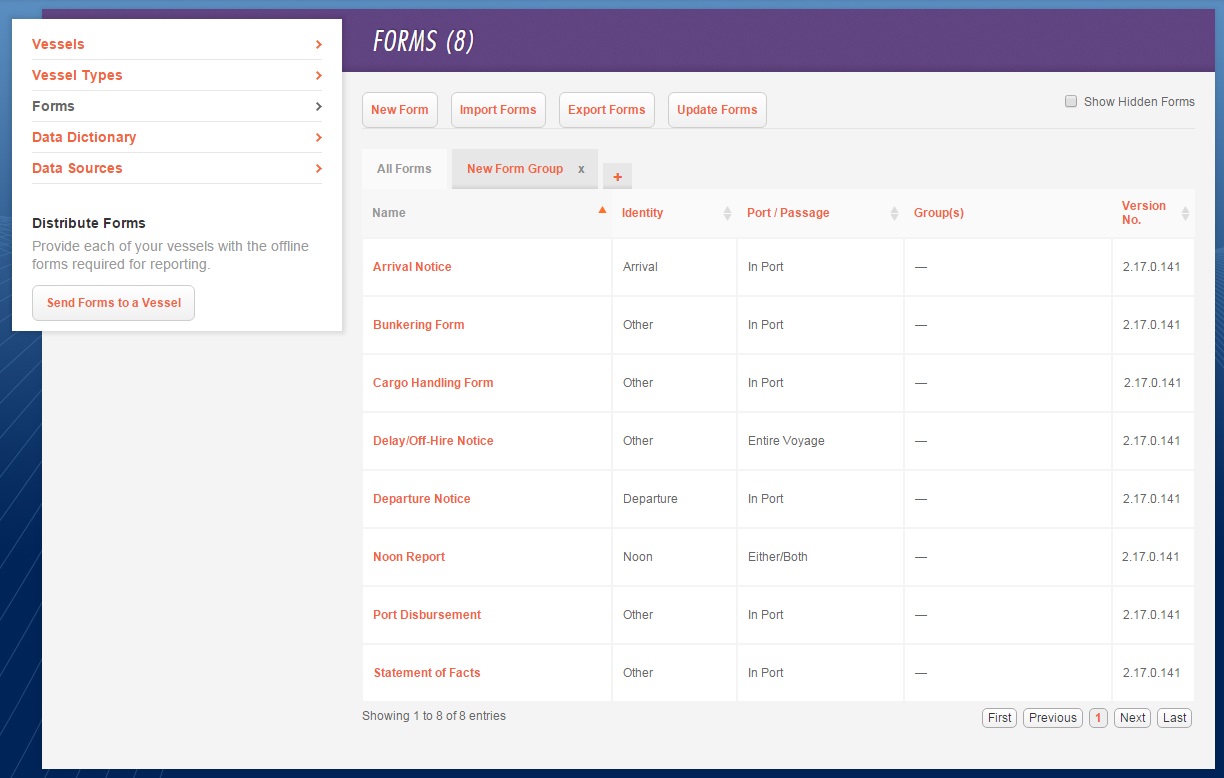Image resolution: width=1224 pixels, height=778 pixels.
Task: Sort the Identity column using its sort icon
Action: [x=729, y=213]
